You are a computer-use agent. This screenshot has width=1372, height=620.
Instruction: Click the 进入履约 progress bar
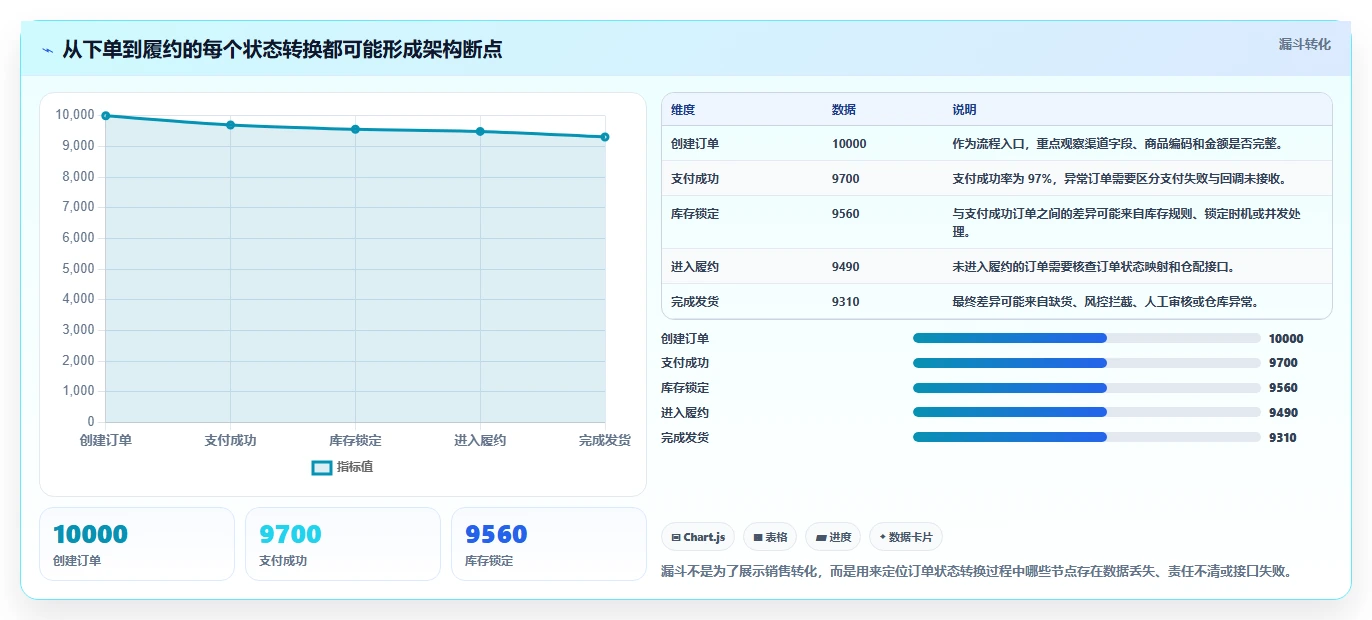click(x=1087, y=412)
